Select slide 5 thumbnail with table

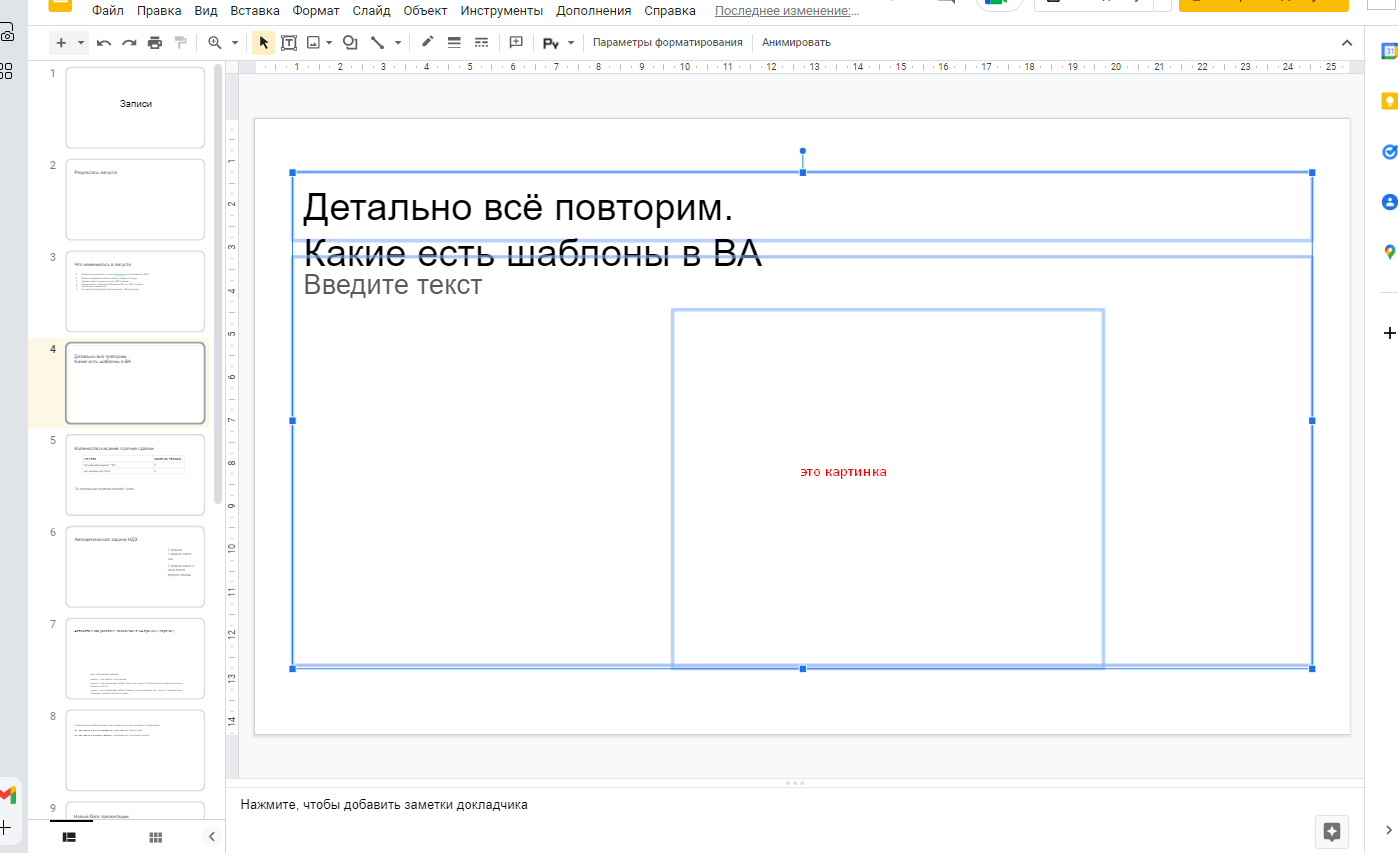tap(135, 475)
